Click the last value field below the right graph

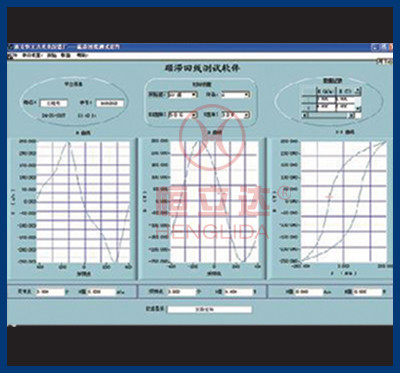367,292
